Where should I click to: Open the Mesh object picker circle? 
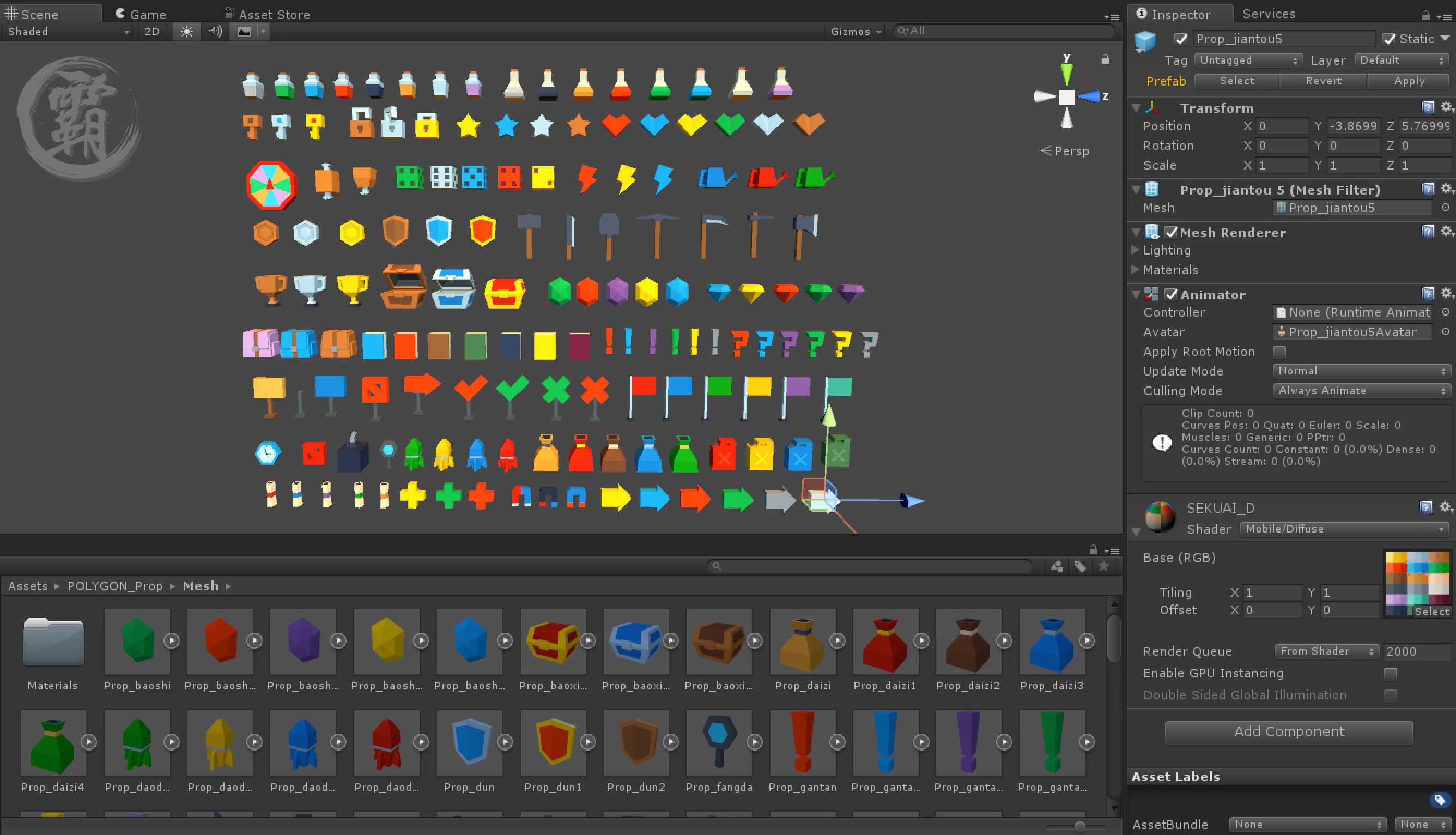(x=1445, y=208)
